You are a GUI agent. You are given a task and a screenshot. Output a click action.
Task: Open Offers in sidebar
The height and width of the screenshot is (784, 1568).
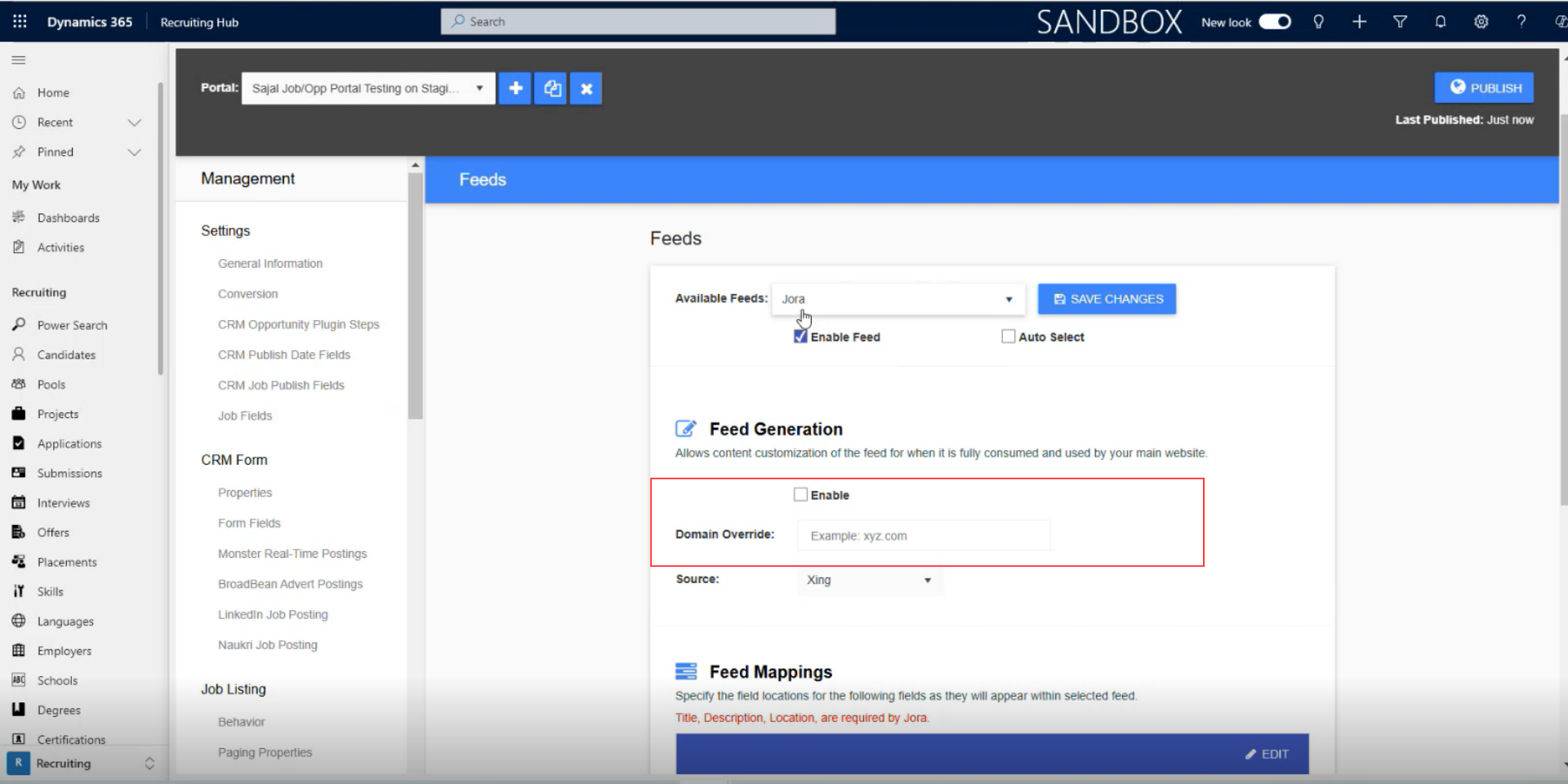click(x=53, y=532)
